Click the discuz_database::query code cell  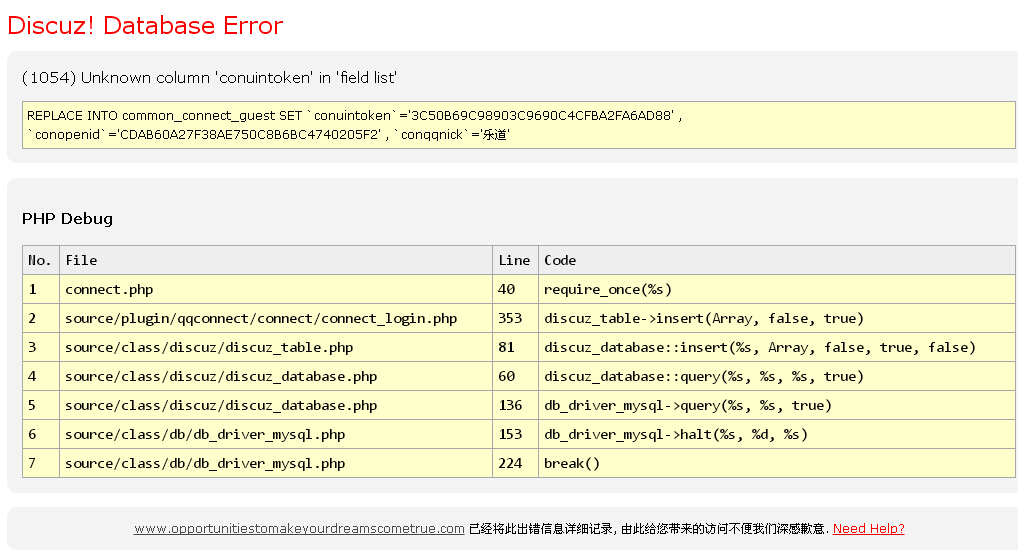pyautogui.click(x=776, y=377)
